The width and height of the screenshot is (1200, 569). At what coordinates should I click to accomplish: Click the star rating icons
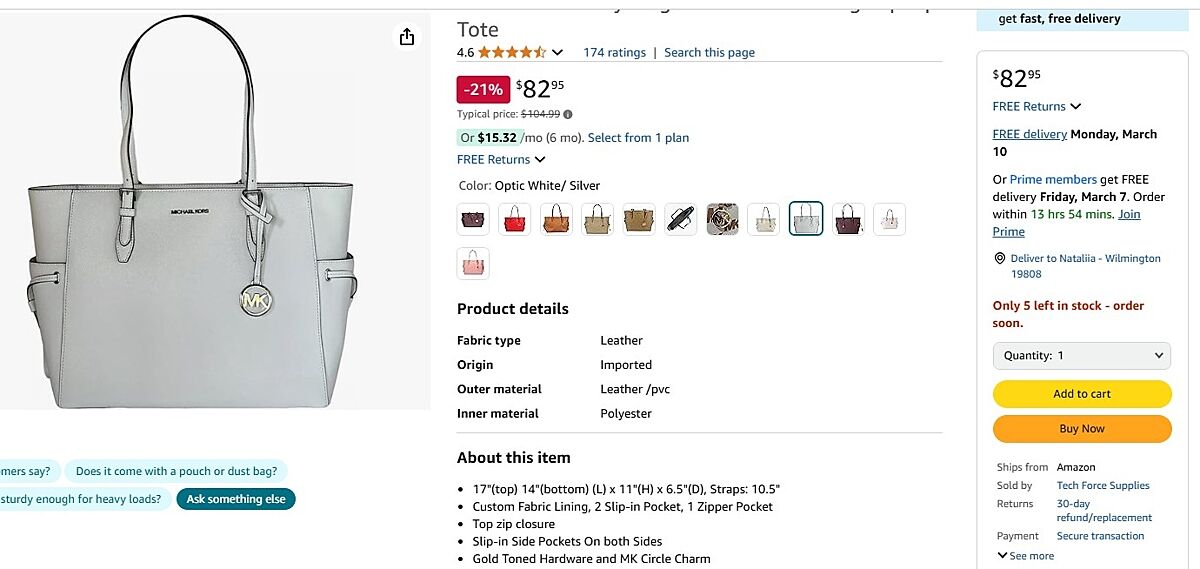click(511, 53)
